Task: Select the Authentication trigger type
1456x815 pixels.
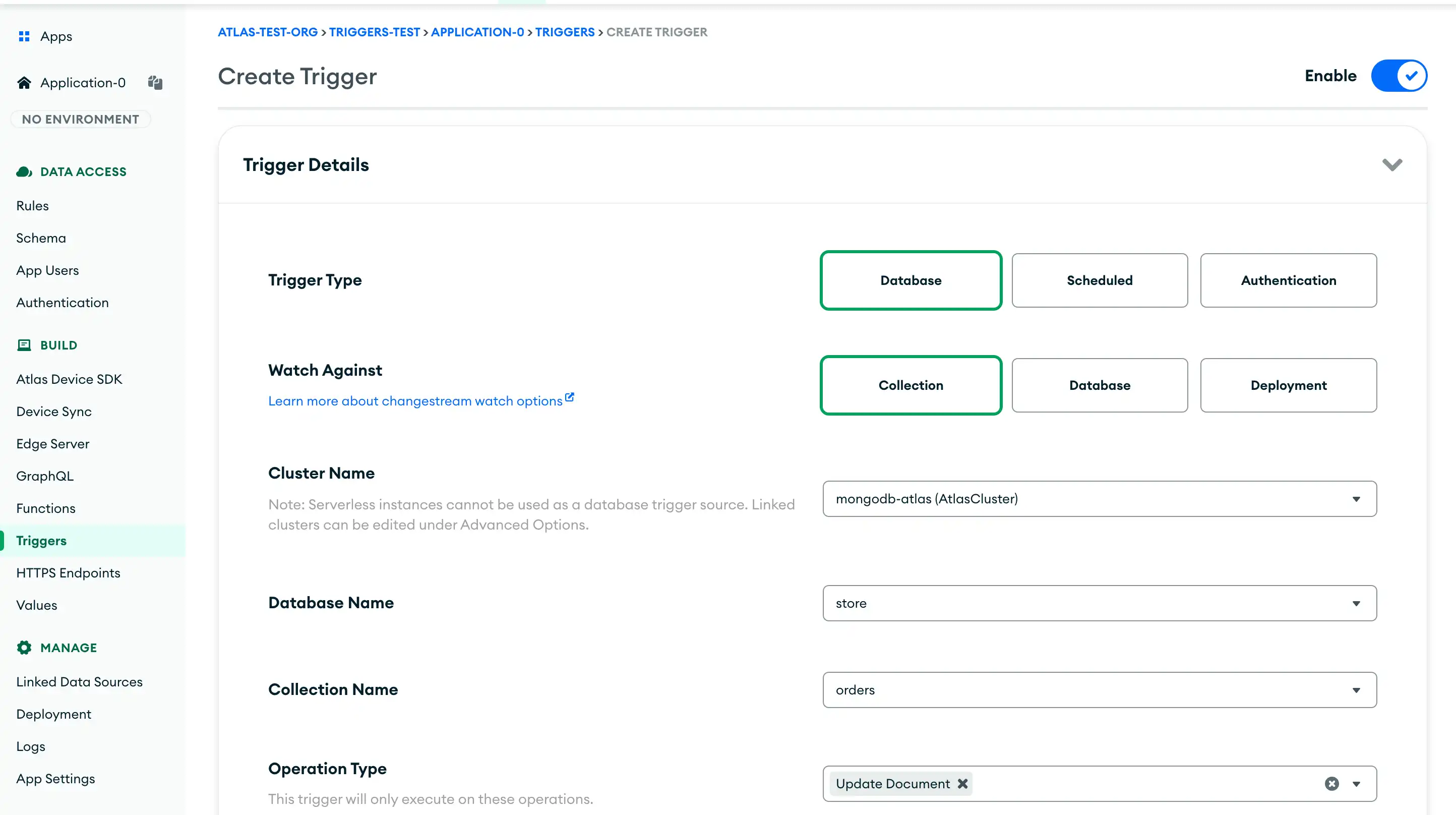Action: (1288, 280)
